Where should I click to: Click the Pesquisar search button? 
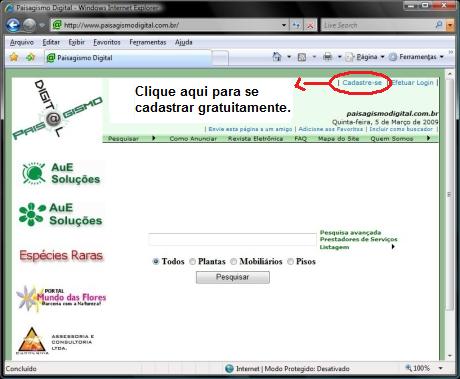tap(233, 277)
